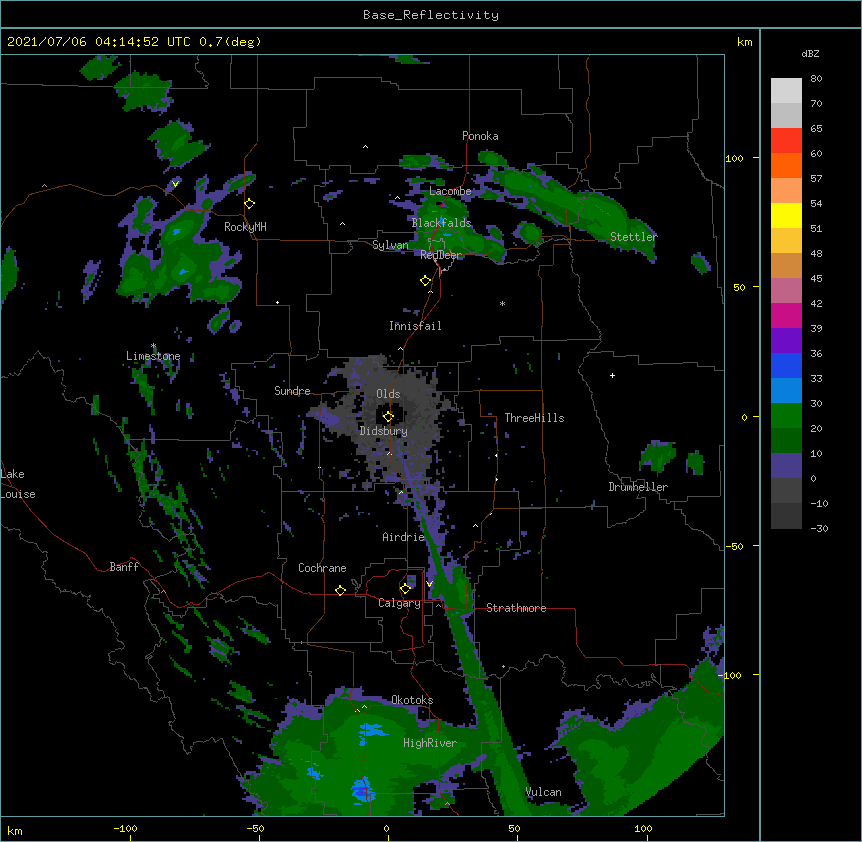Click the Sundre town label
Screen dimensions: 862x842
pos(292,391)
